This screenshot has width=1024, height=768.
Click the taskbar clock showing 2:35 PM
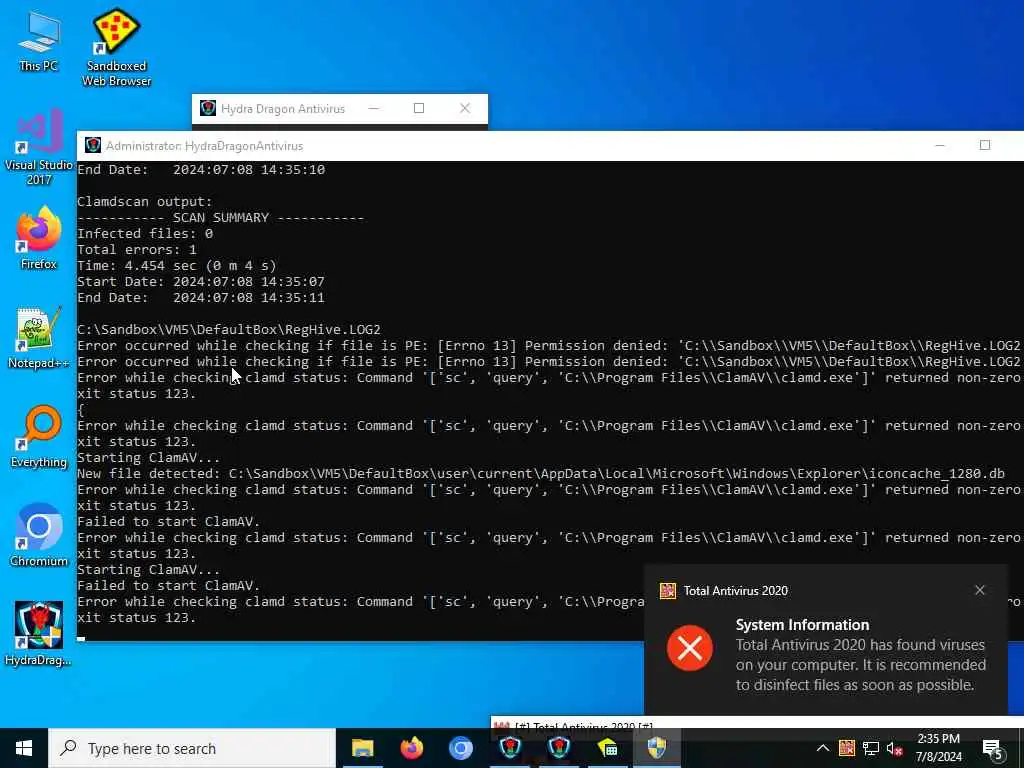click(938, 748)
